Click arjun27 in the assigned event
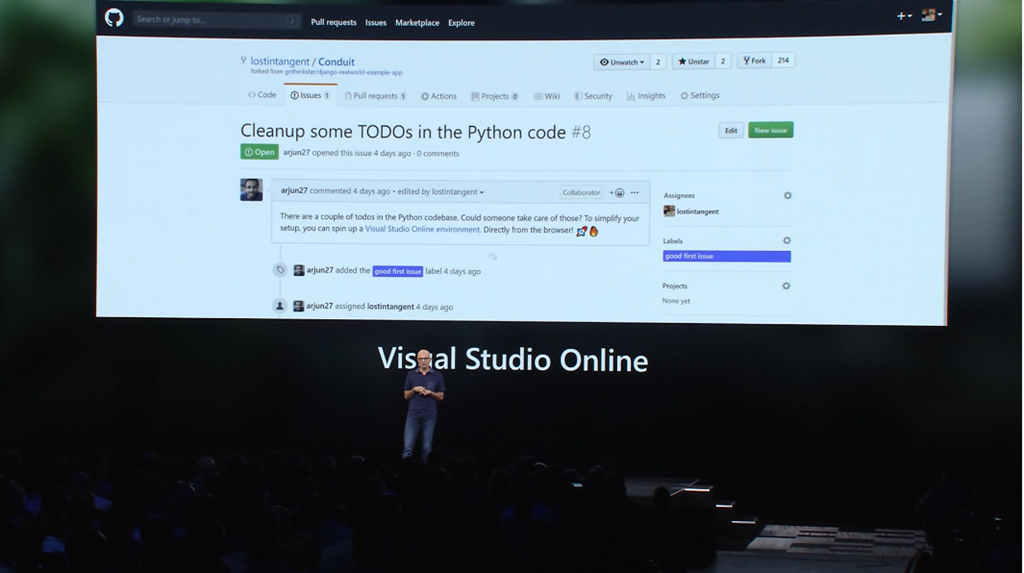This screenshot has height=573, width=1024. point(319,306)
